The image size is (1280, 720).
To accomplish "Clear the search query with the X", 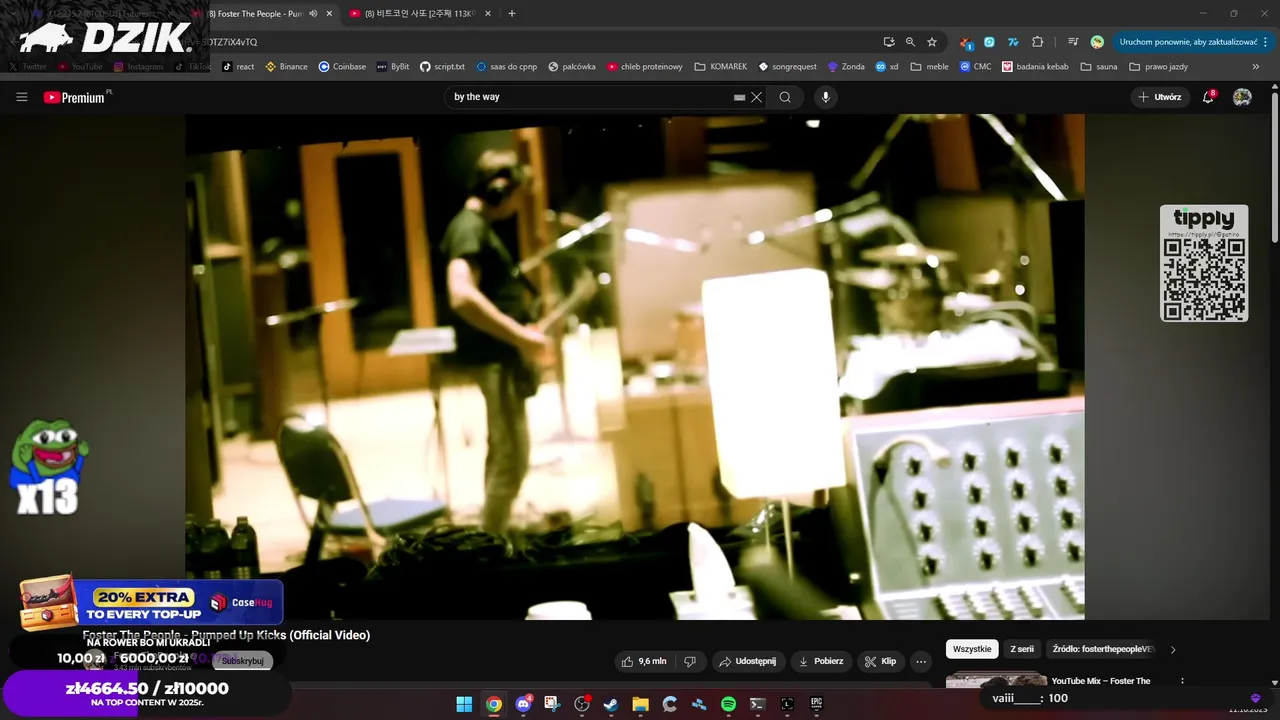I will tap(757, 97).
